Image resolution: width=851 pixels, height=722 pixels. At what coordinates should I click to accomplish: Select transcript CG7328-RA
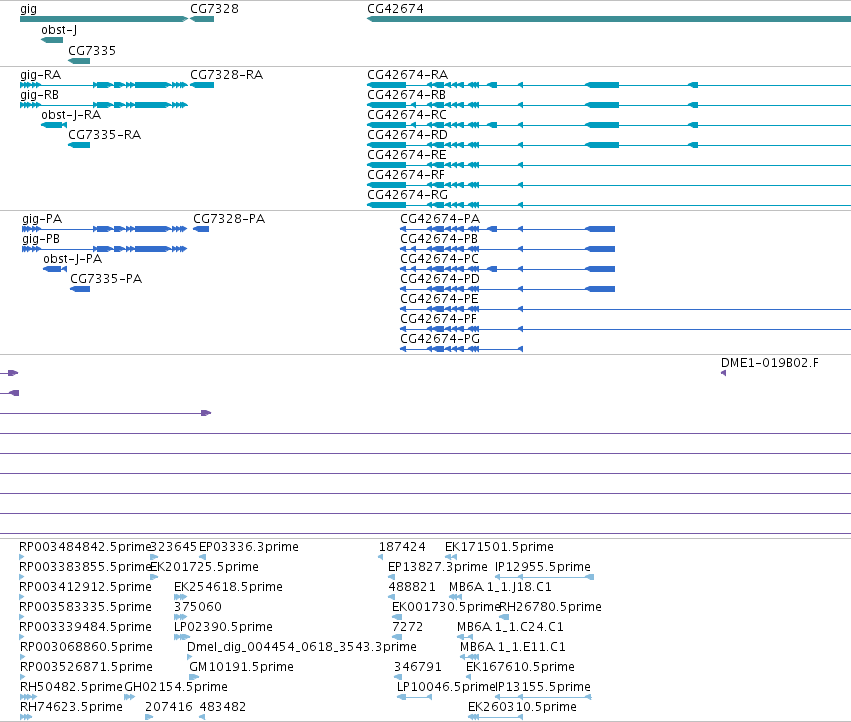click(x=226, y=74)
